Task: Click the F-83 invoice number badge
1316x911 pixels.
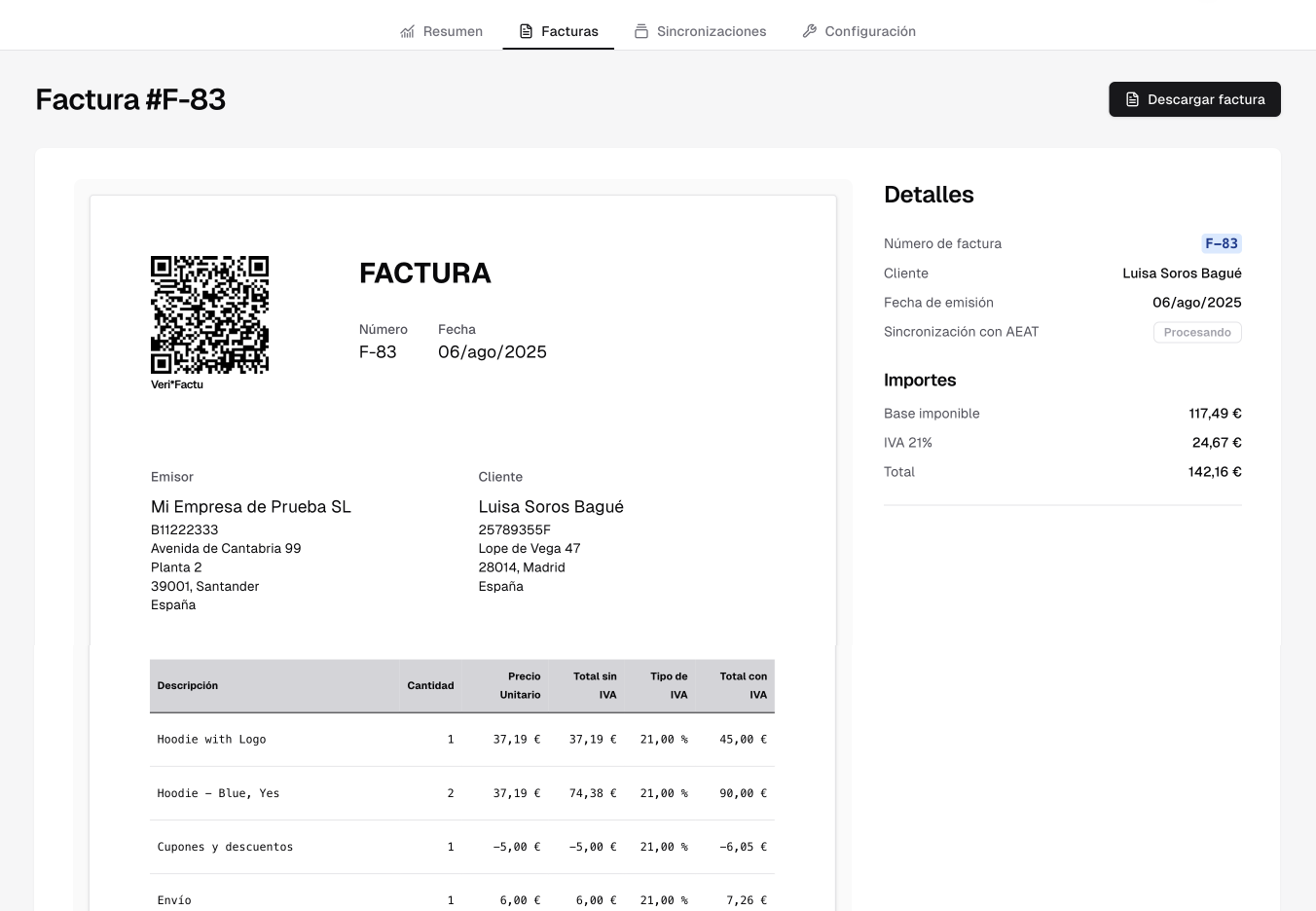Action: point(1221,243)
